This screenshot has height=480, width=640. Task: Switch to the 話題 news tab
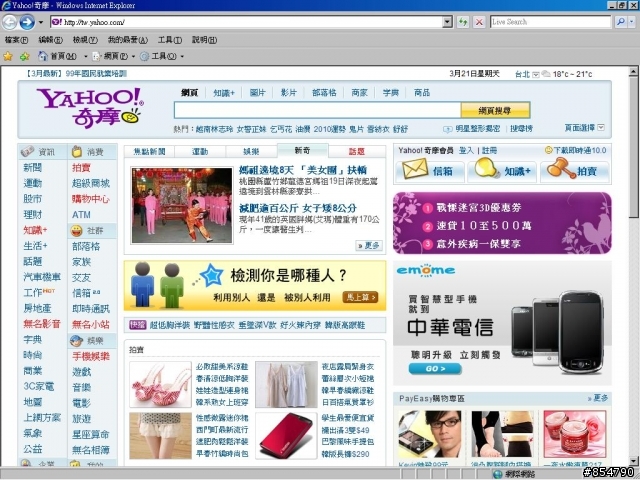click(356, 151)
